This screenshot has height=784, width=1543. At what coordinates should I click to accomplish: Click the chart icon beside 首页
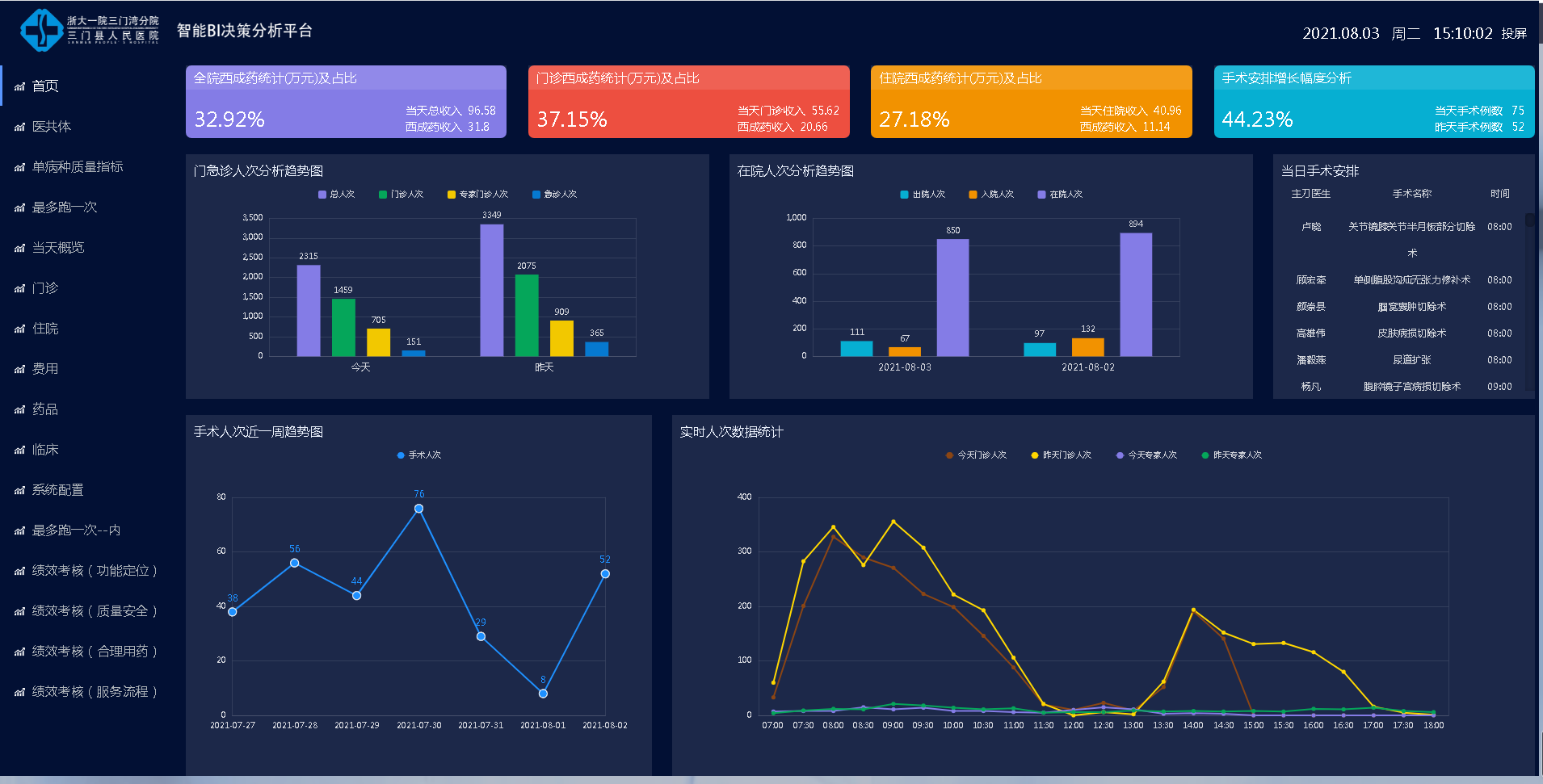(x=19, y=86)
